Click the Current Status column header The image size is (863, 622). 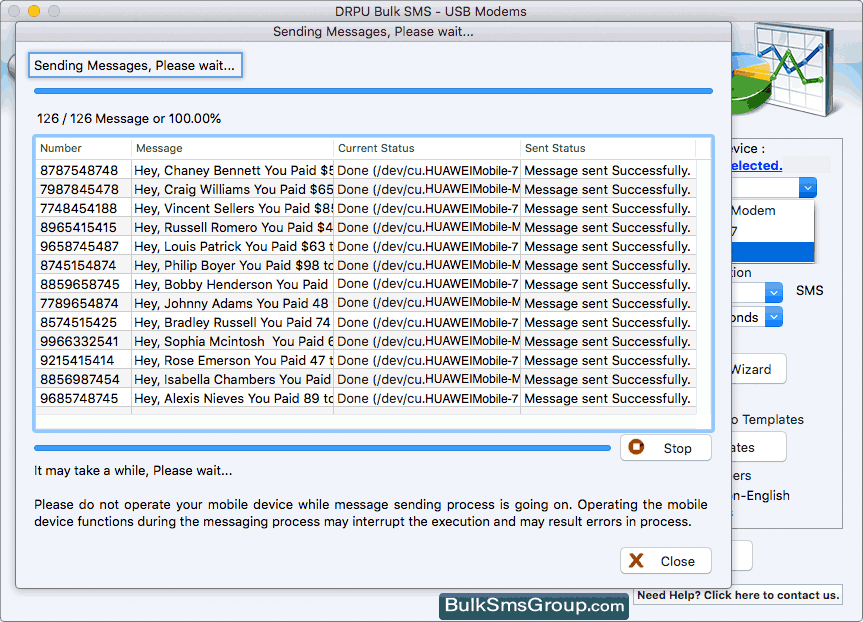pos(427,148)
